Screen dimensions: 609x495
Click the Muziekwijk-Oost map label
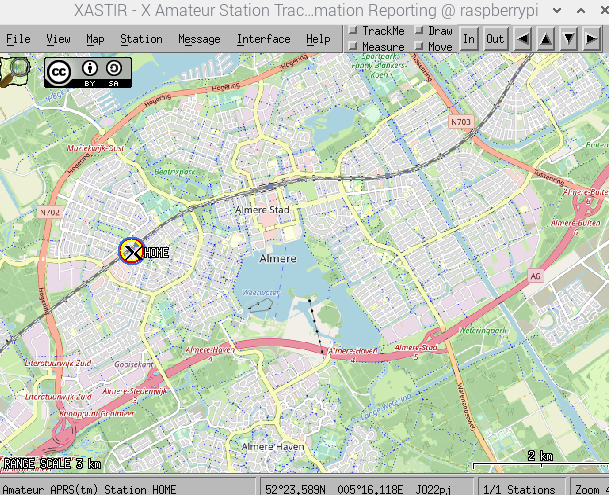click(x=95, y=148)
